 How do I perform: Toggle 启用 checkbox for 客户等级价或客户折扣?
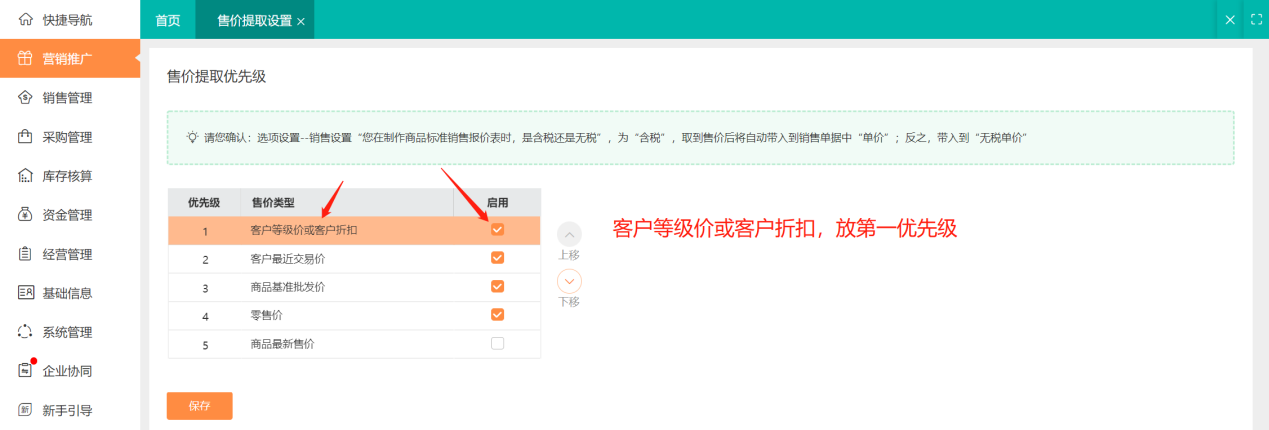[x=497, y=230]
